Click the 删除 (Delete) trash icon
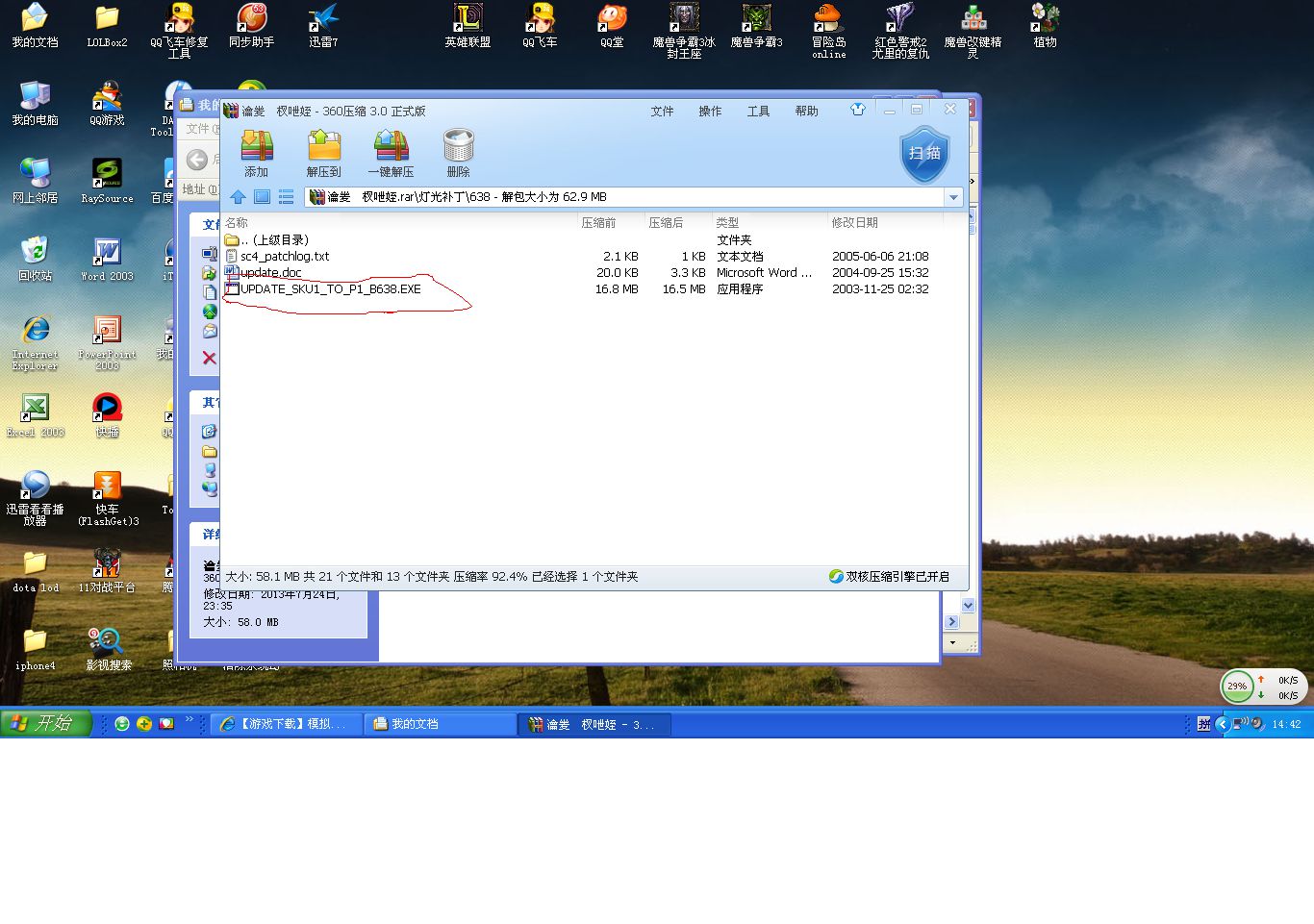The image size is (1314, 924). pyautogui.click(x=458, y=152)
